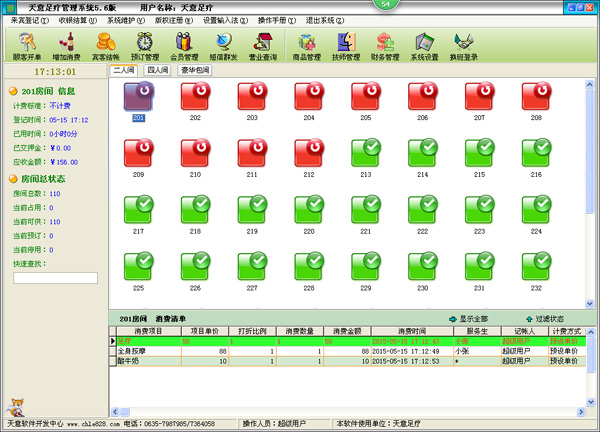The height and width of the screenshot is (432, 600).
Task: Click the 短信群发 SMS icon
Action: coord(224,46)
